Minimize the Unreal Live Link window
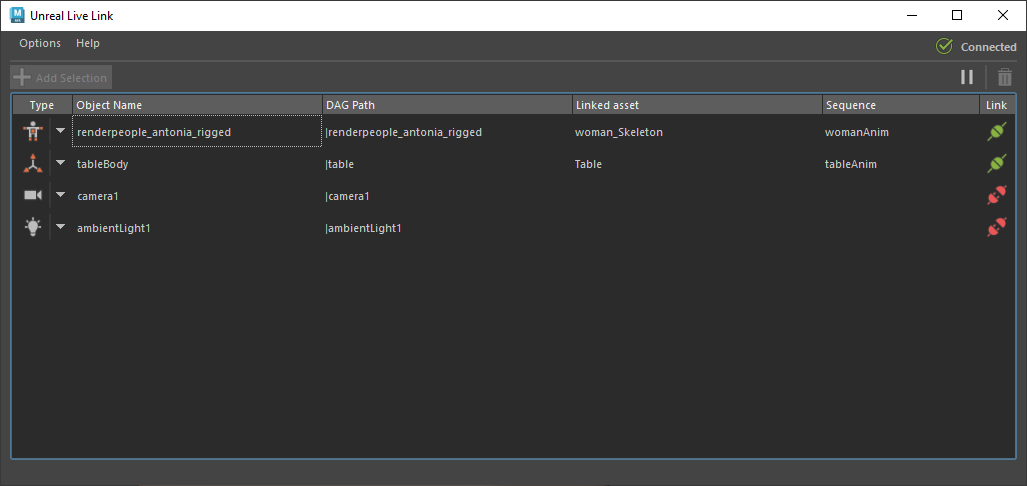Viewport: 1027px width, 486px height. coord(912,15)
